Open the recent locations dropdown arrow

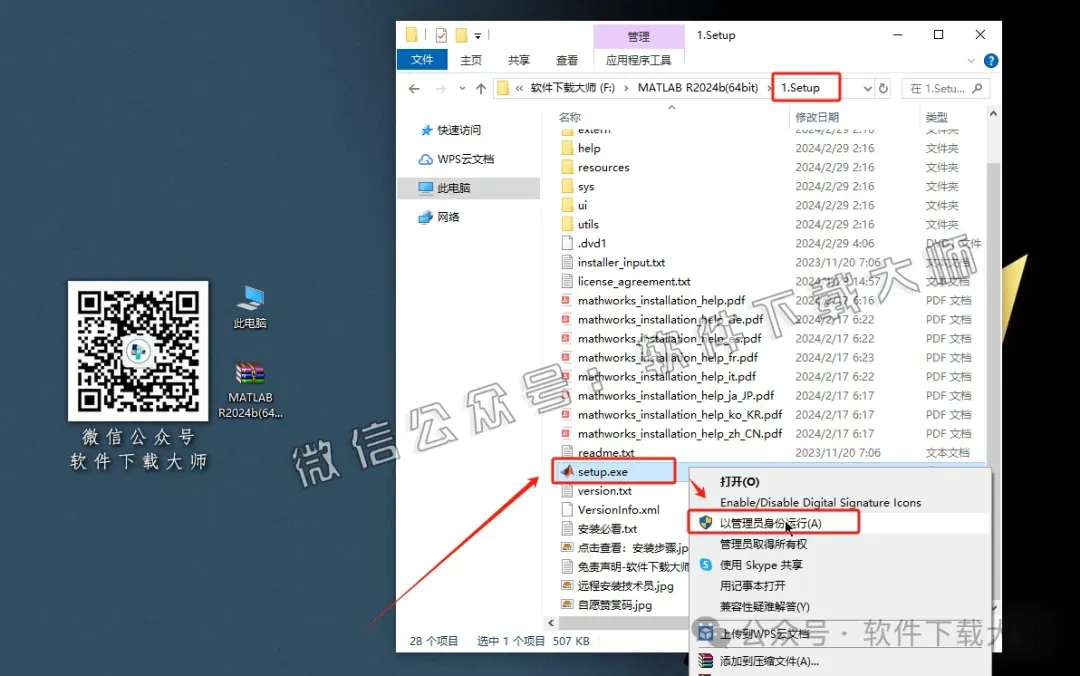(x=462, y=88)
